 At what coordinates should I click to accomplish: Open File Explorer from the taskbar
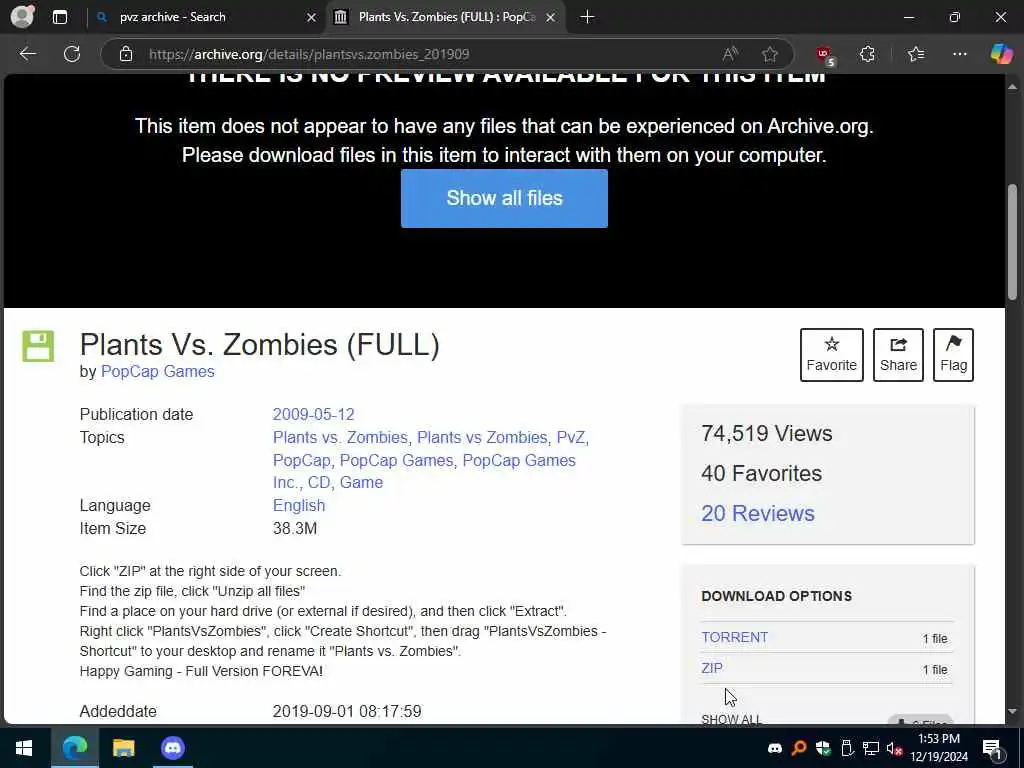click(123, 748)
